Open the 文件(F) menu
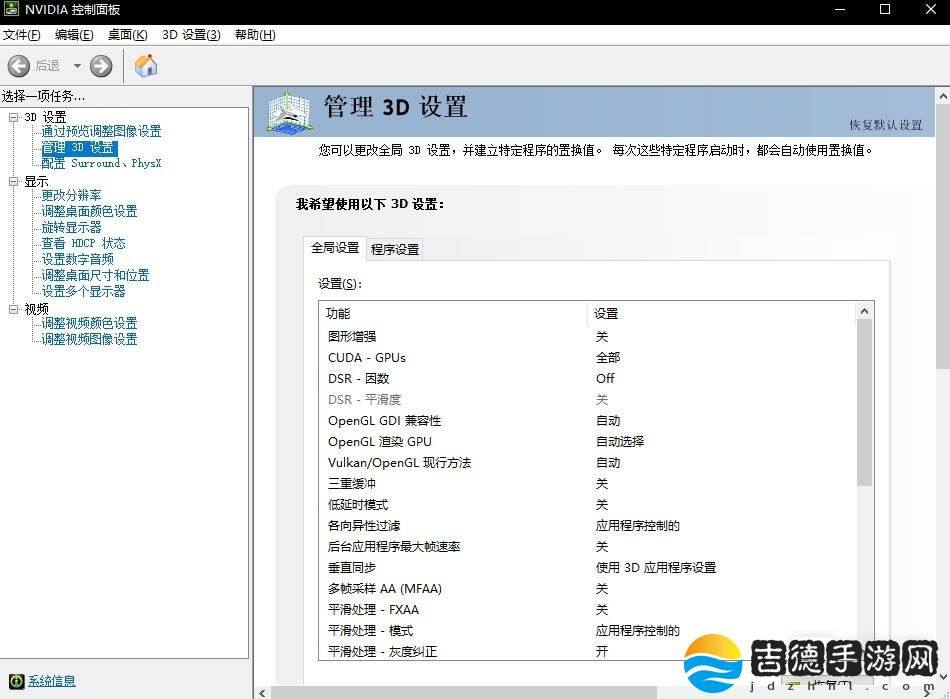This screenshot has height=699, width=950. (22, 35)
